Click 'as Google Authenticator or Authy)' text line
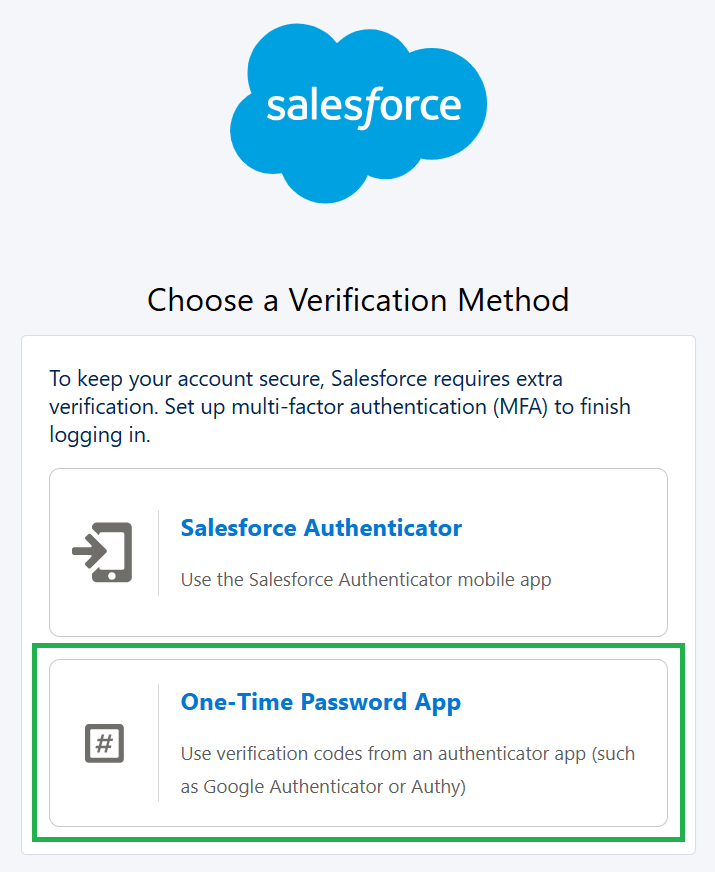The width and height of the screenshot is (715, 872). click(x=323, y=787)
